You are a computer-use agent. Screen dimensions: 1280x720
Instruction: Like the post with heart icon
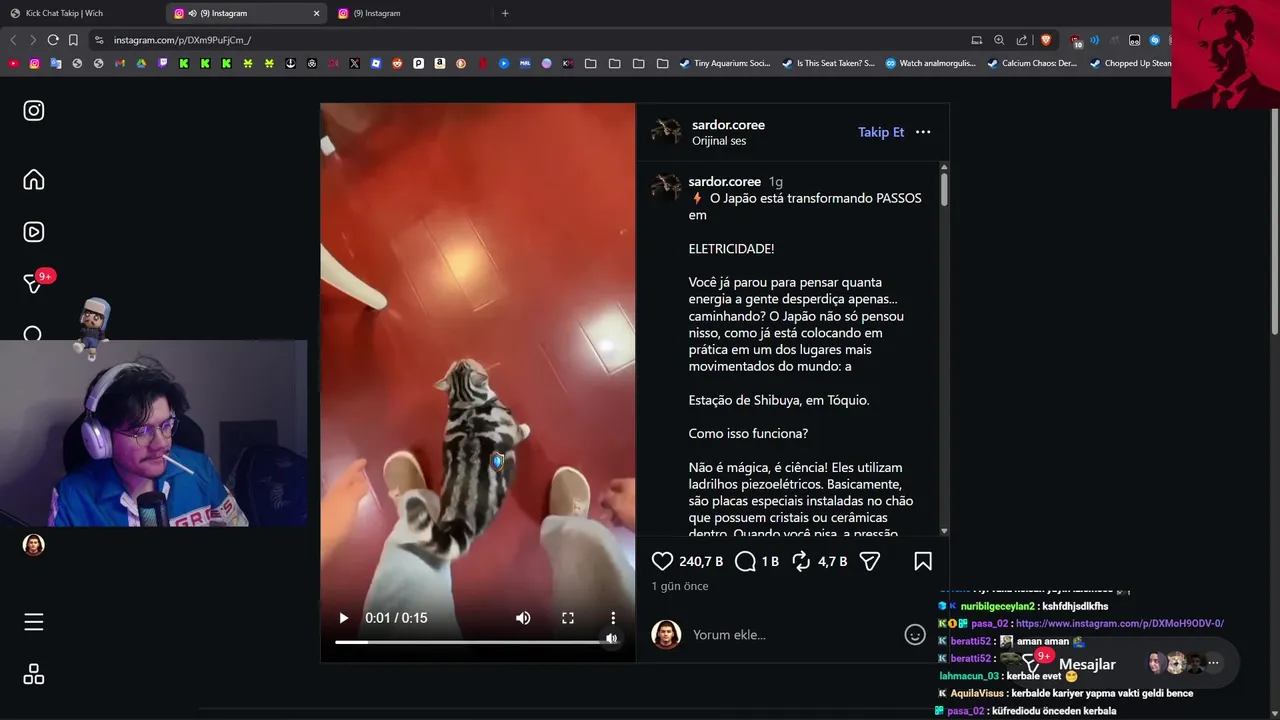point(662,562)
